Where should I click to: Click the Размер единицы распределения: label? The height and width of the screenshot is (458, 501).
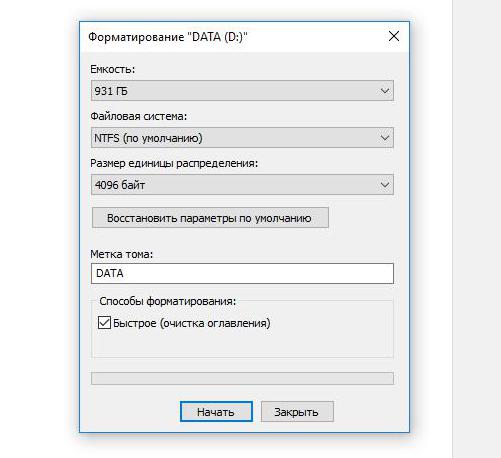174,163
